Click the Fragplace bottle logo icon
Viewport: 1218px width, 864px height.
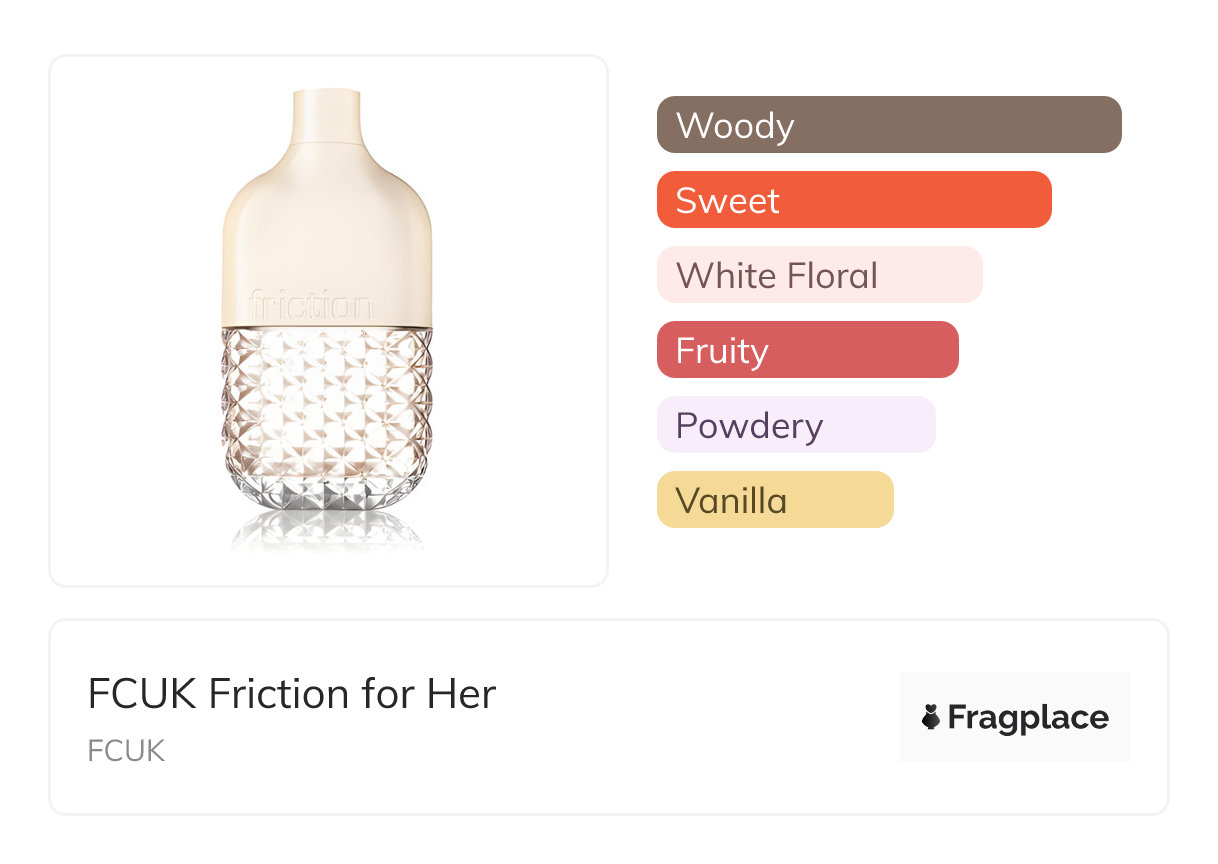click(931, 717)
